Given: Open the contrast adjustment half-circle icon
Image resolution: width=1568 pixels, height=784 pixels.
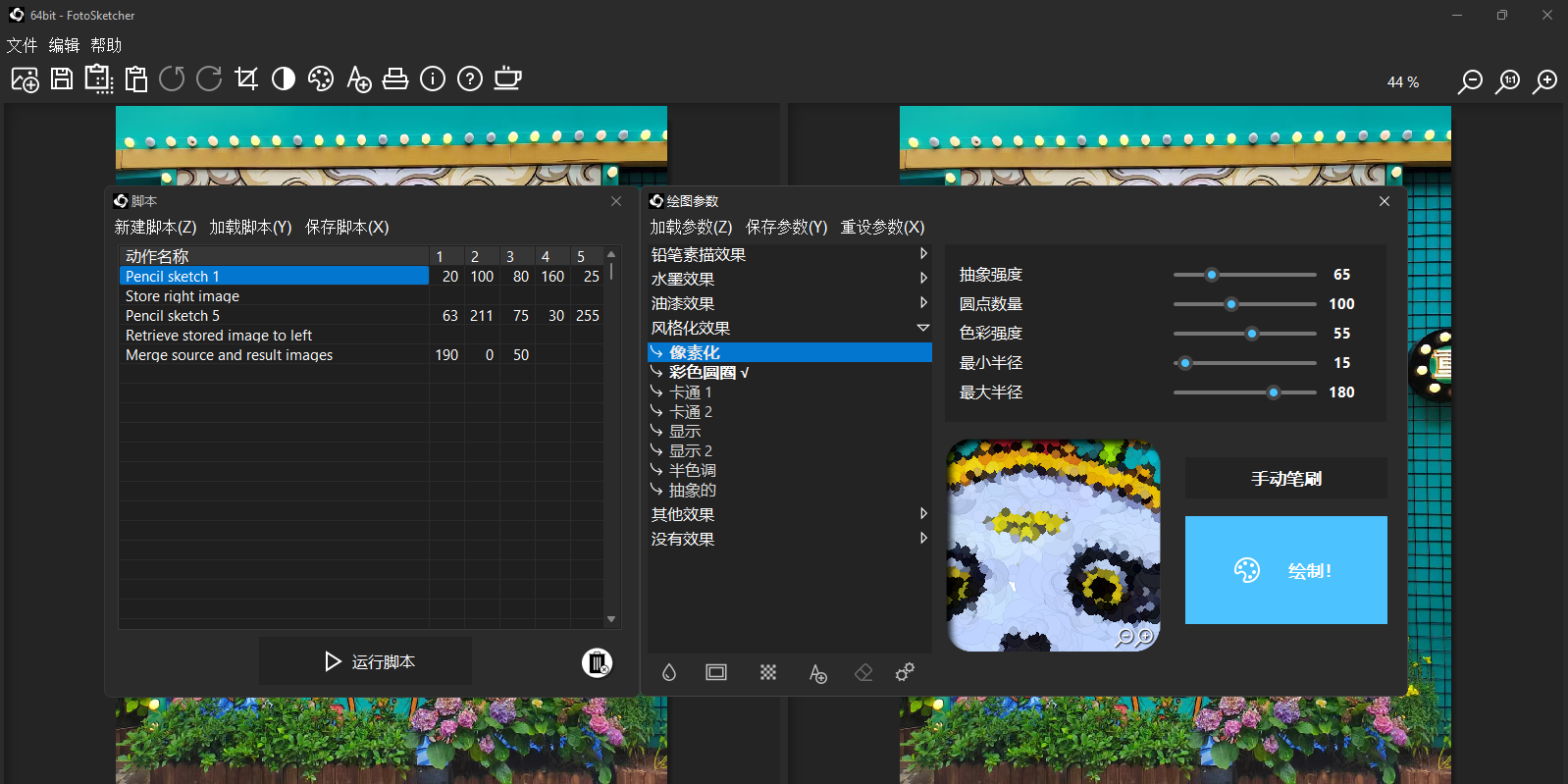Looking at the screenshot, I should coord(284,79).
